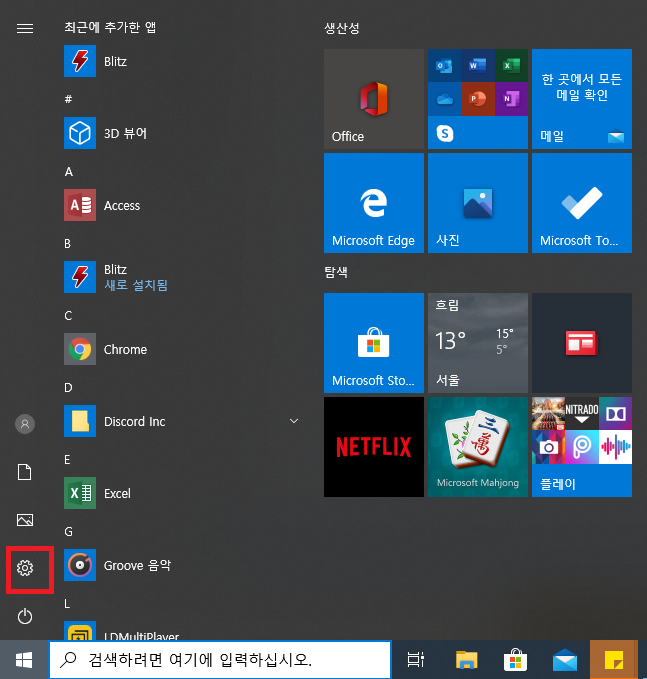Viewport: 647px width, 679px height.
Task: Open the newly installed Blitz entry (새로 설치됨)
Action: click(182, 277)
